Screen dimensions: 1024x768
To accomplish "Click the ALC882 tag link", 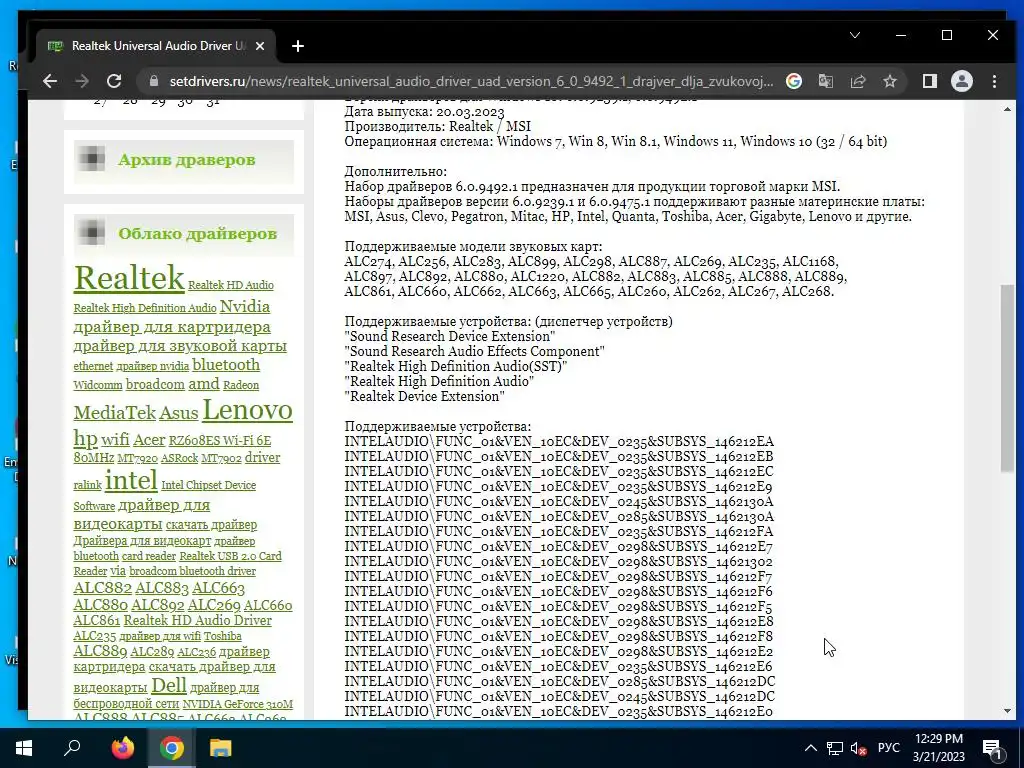I will tap(102, 588).
